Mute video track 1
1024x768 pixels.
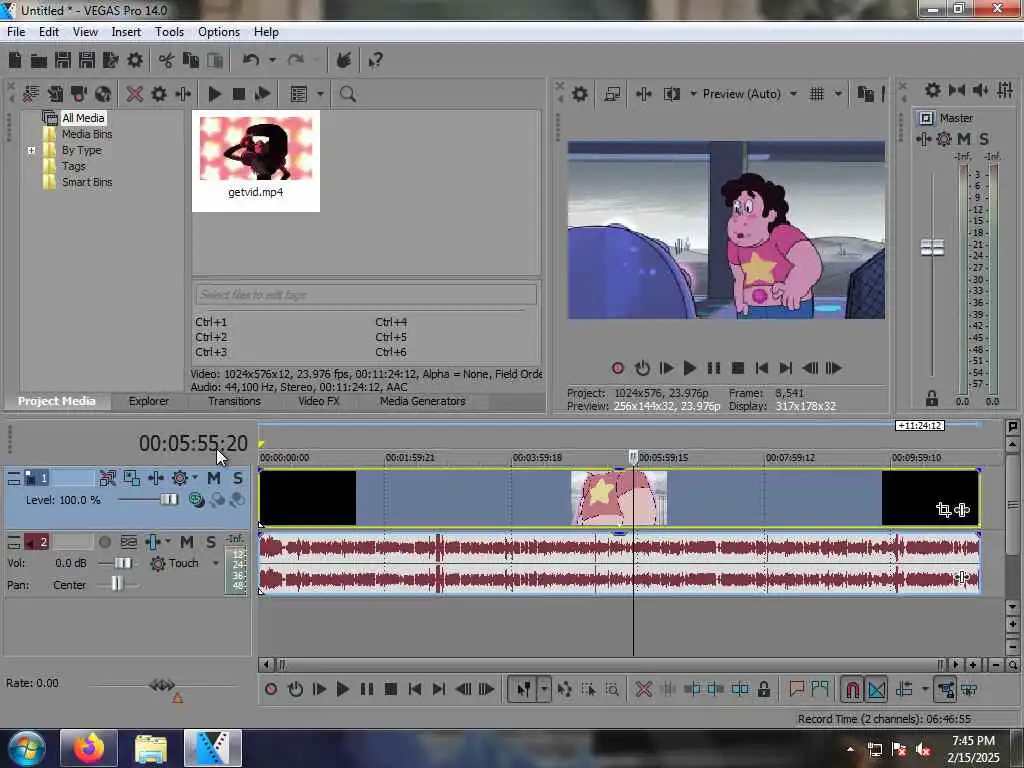click(x=214, y=478)
